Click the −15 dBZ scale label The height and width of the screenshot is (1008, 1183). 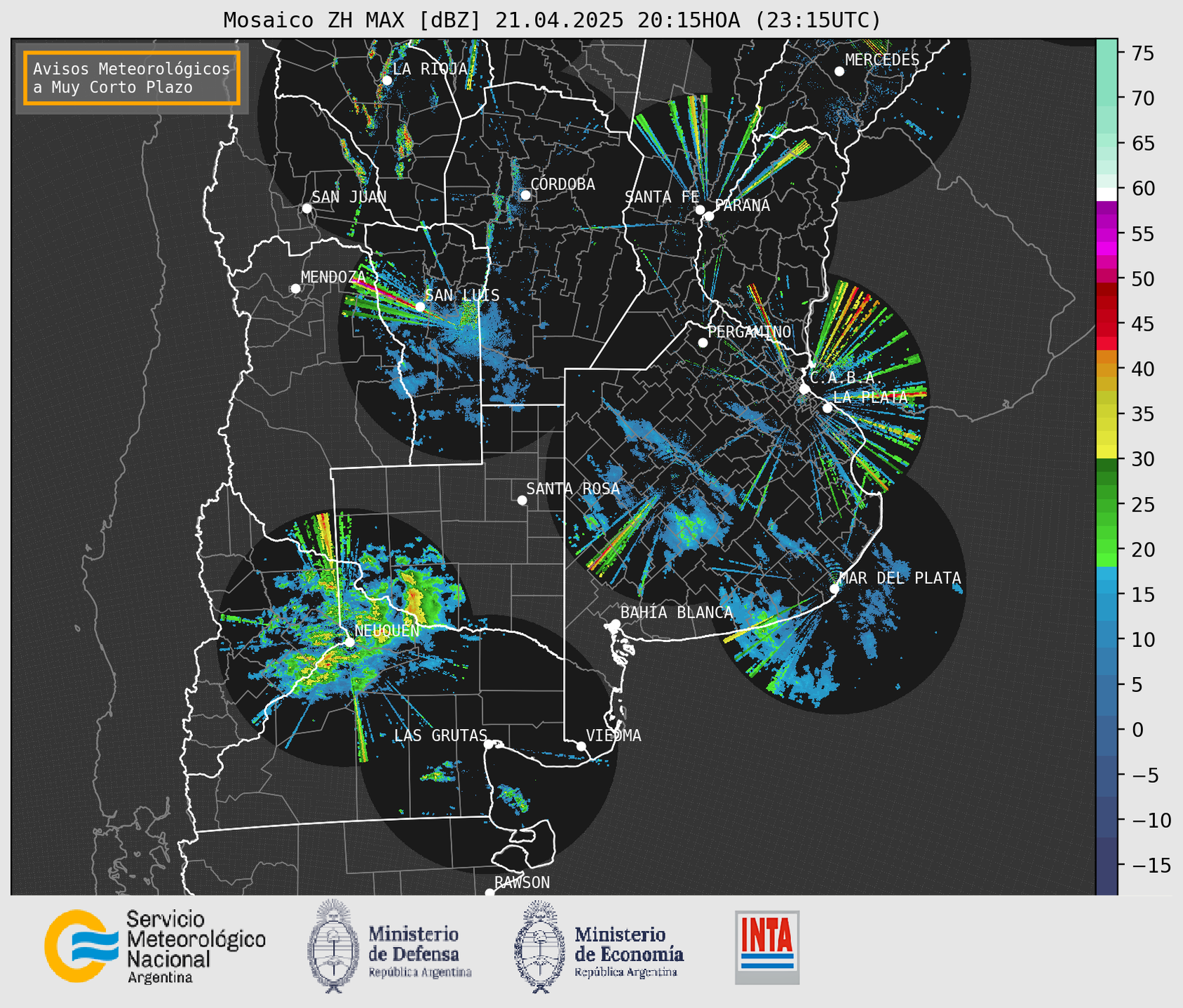tap(1151, 865)
